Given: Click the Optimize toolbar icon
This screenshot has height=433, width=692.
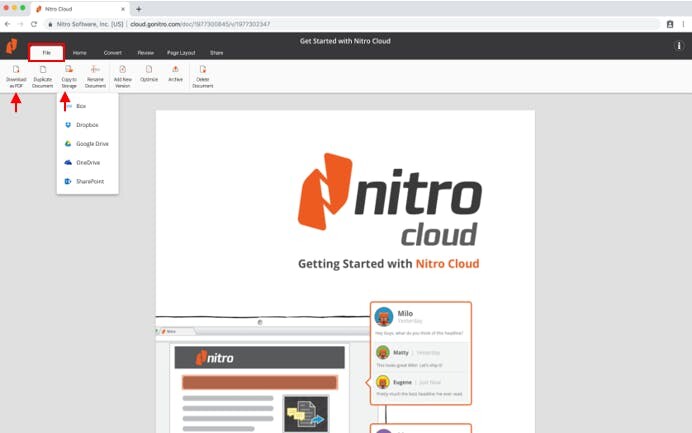Looking at the screenshot, I should point(149,70).
